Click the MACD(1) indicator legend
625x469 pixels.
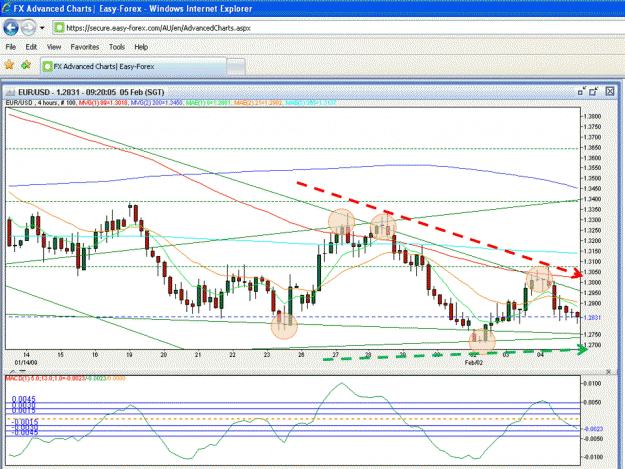65,378
